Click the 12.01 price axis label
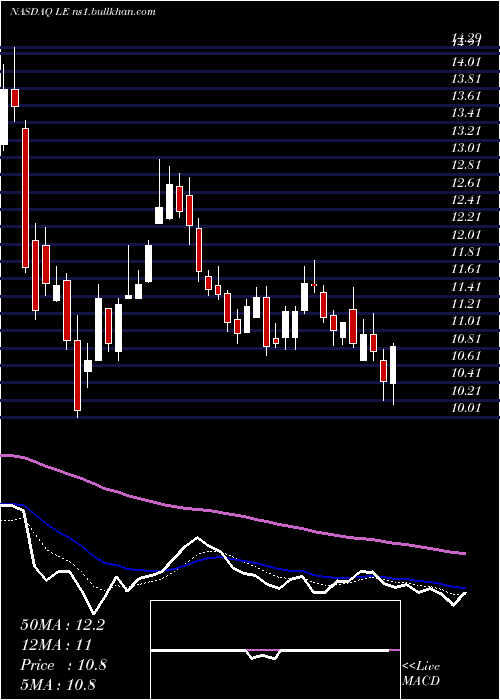This screenshot has height=700, width=500. point(466,234)
